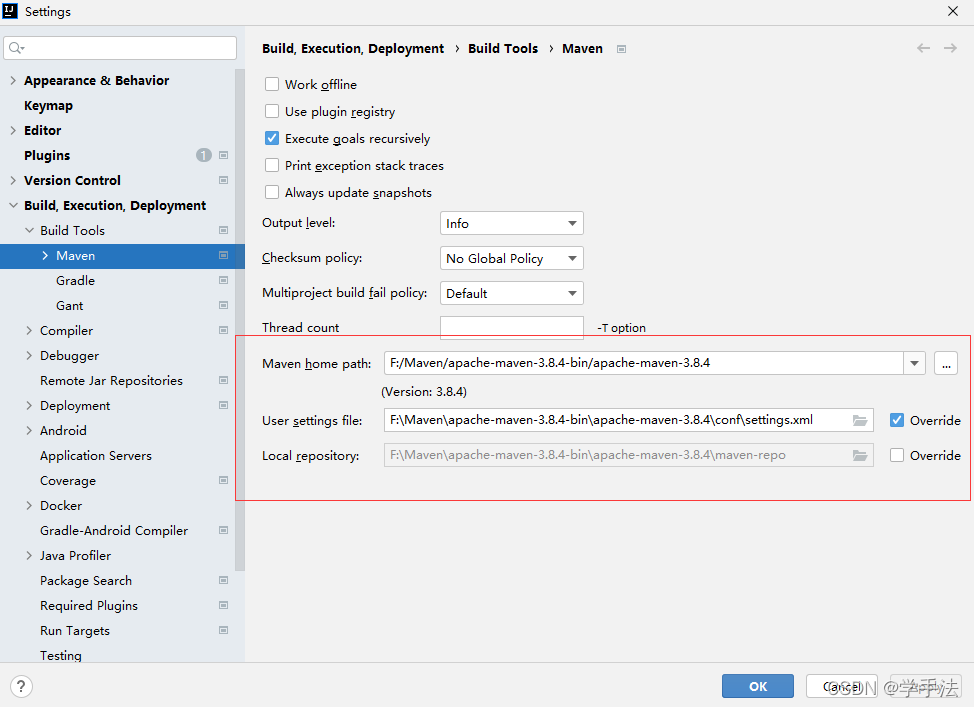Navigate back with the left arrow

tap(924, 48)
